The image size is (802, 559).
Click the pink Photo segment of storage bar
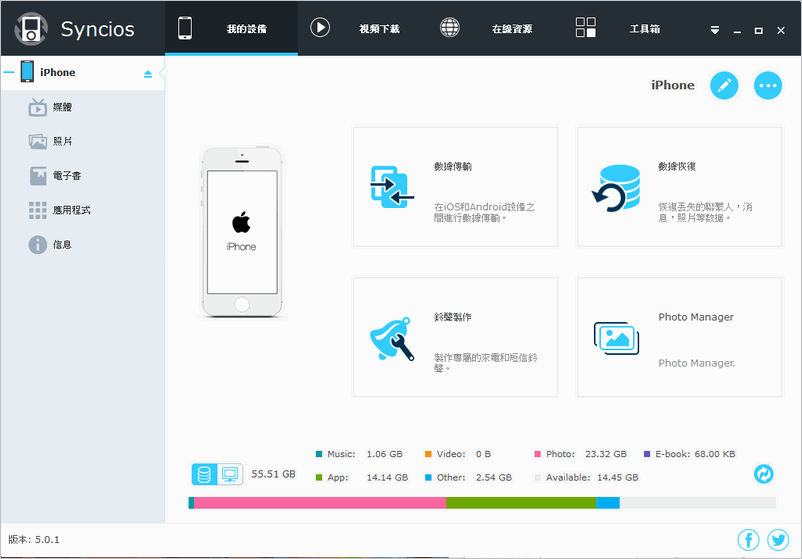(x=320, y=503)
